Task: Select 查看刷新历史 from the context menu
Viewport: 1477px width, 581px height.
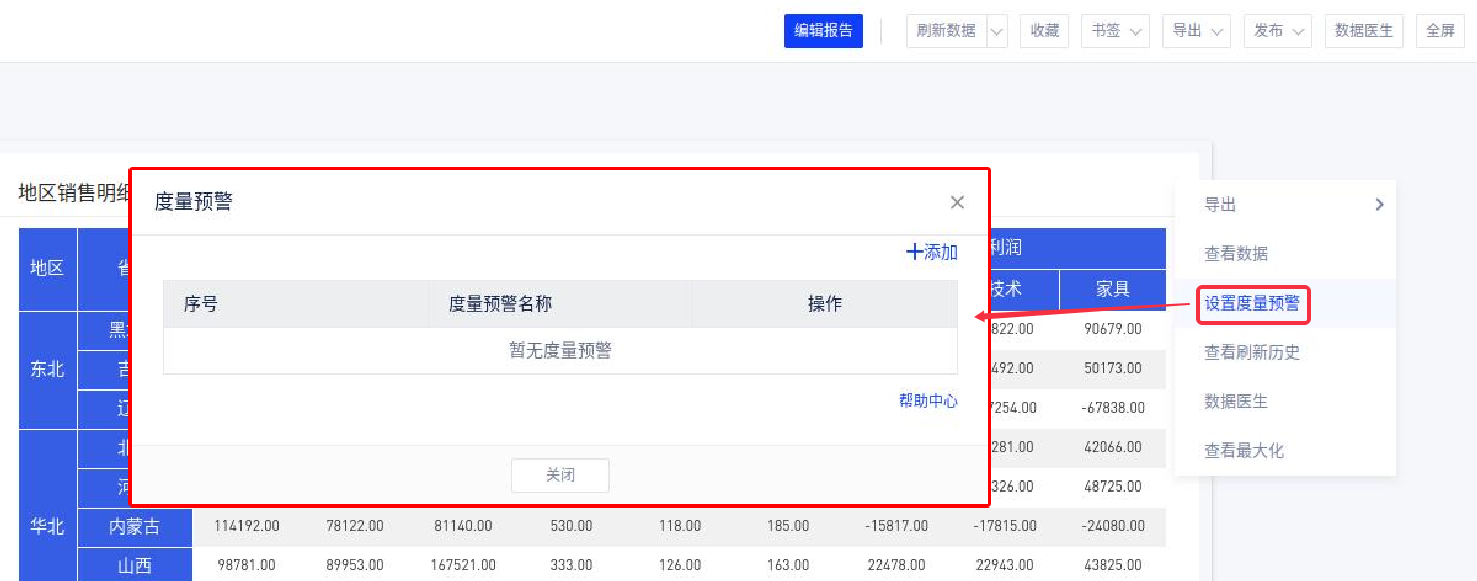Action: coord(1251,352)
